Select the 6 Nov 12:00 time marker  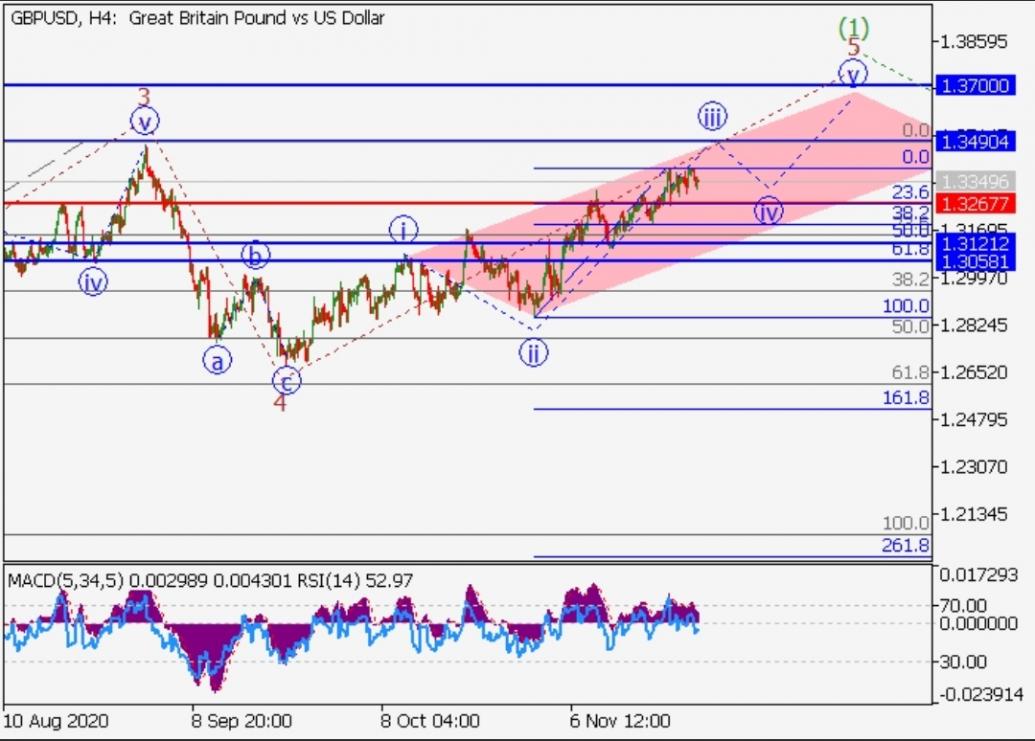click(x=619, y=720)
